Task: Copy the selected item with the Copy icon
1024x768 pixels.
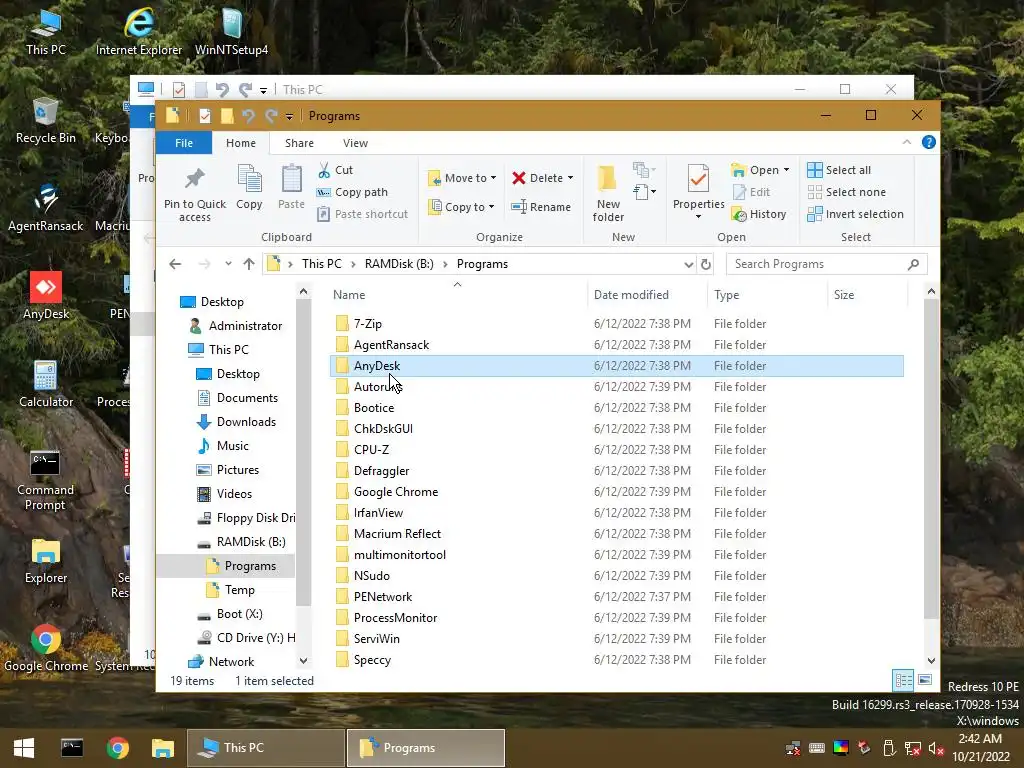Action: tap(249, 187)
